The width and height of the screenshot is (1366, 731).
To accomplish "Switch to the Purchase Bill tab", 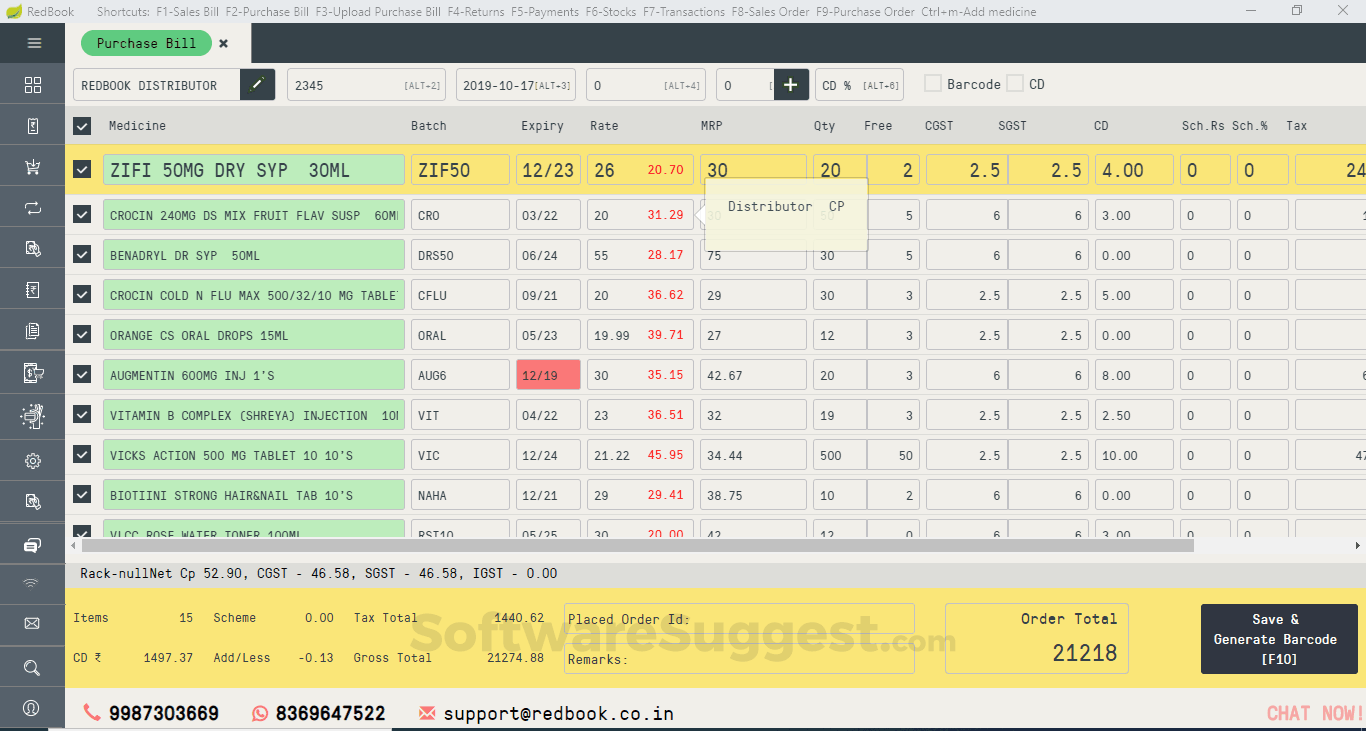I will click(146, 43).
